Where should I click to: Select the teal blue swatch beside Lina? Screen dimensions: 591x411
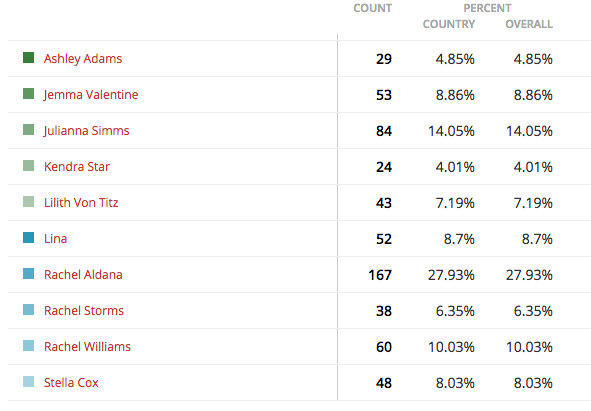(x=29, y=238)
